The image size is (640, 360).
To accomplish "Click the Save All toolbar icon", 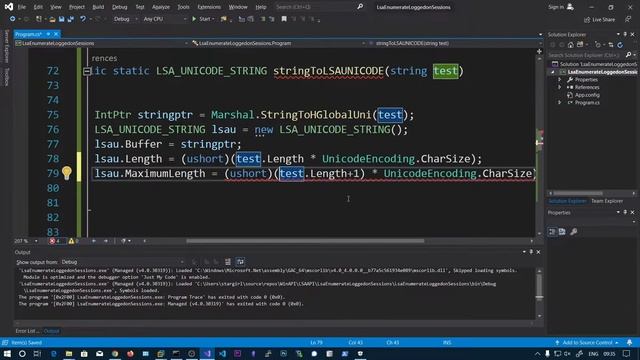I will pyautogui.click(x=71, y=19).
